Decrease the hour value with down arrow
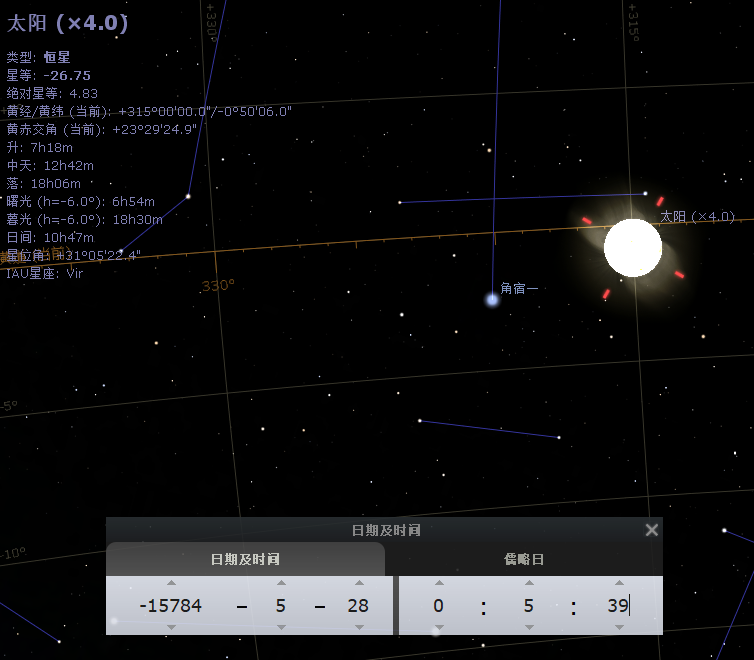The image size is (754, 660). coord(439,627)
